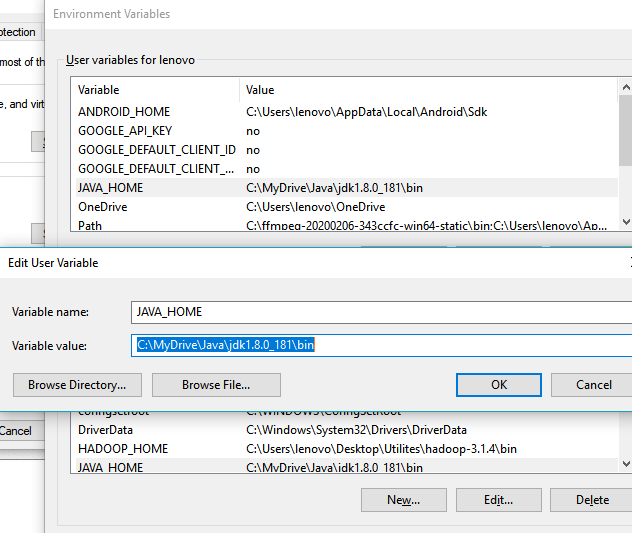Open Browse File... chooser

tap(216, 385)
